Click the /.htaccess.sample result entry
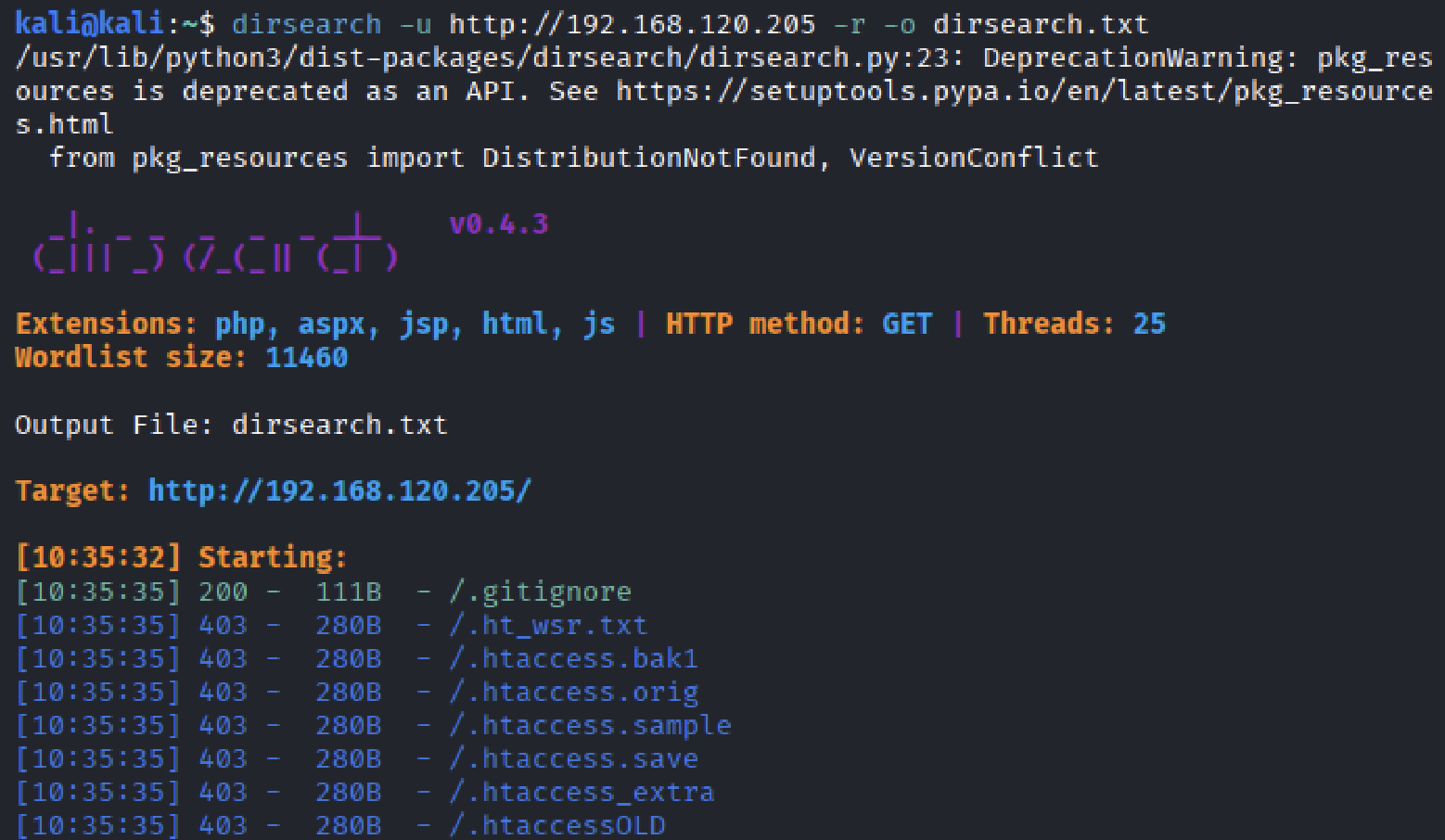The height and width of the screenshot is (840, 1445). (590, 725)
